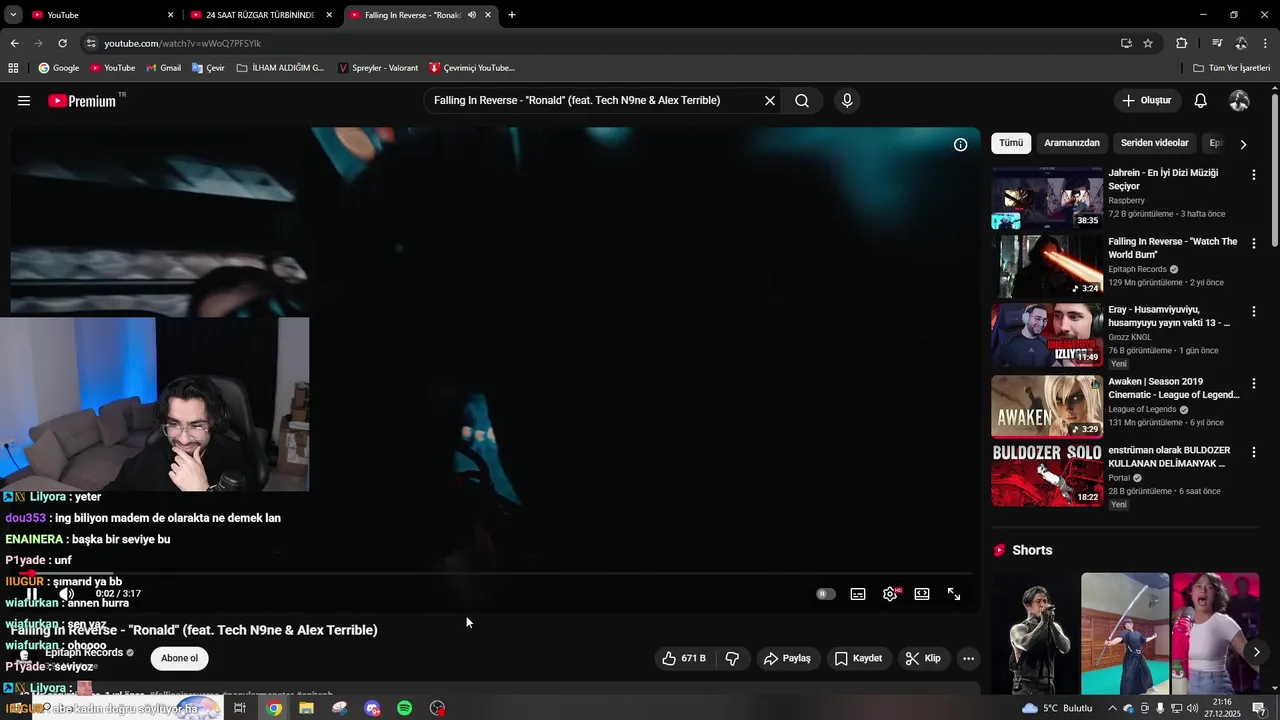Open Chrome extensions puzzle icon
The height and width of the screenshot is (720, 1280).
click(1181, 43)
